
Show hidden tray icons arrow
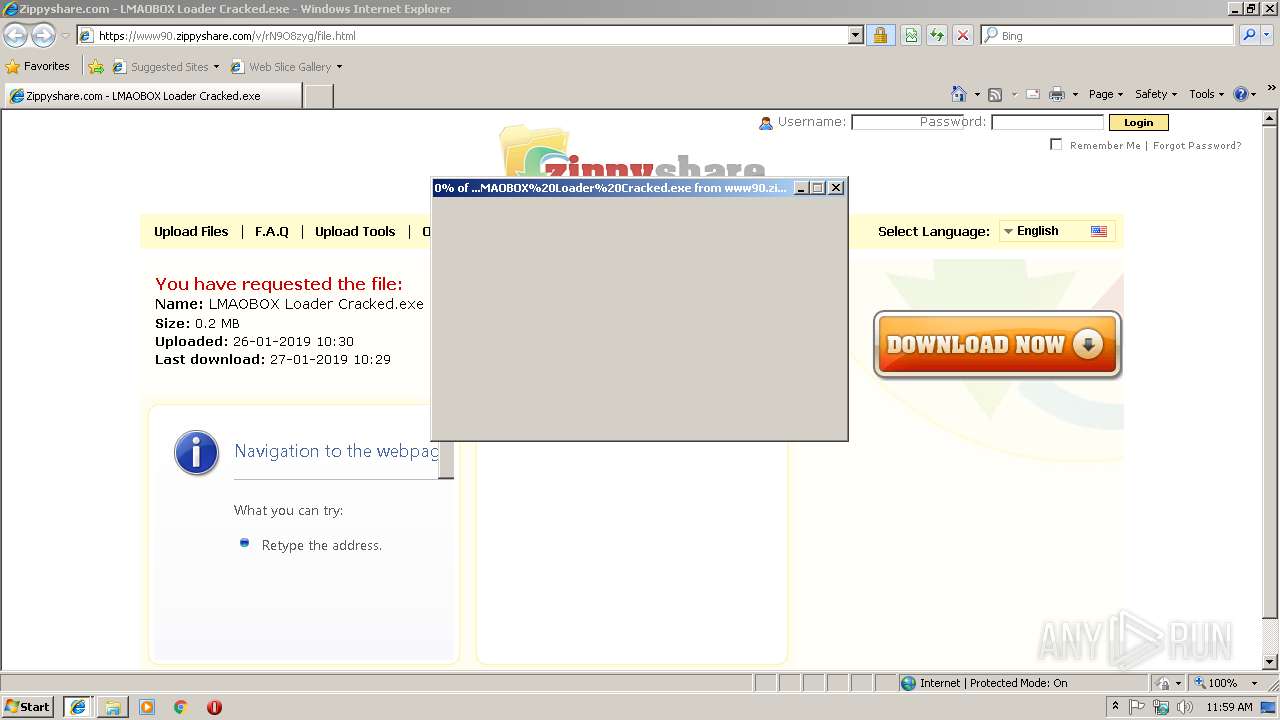click(x=1116, y=706)
